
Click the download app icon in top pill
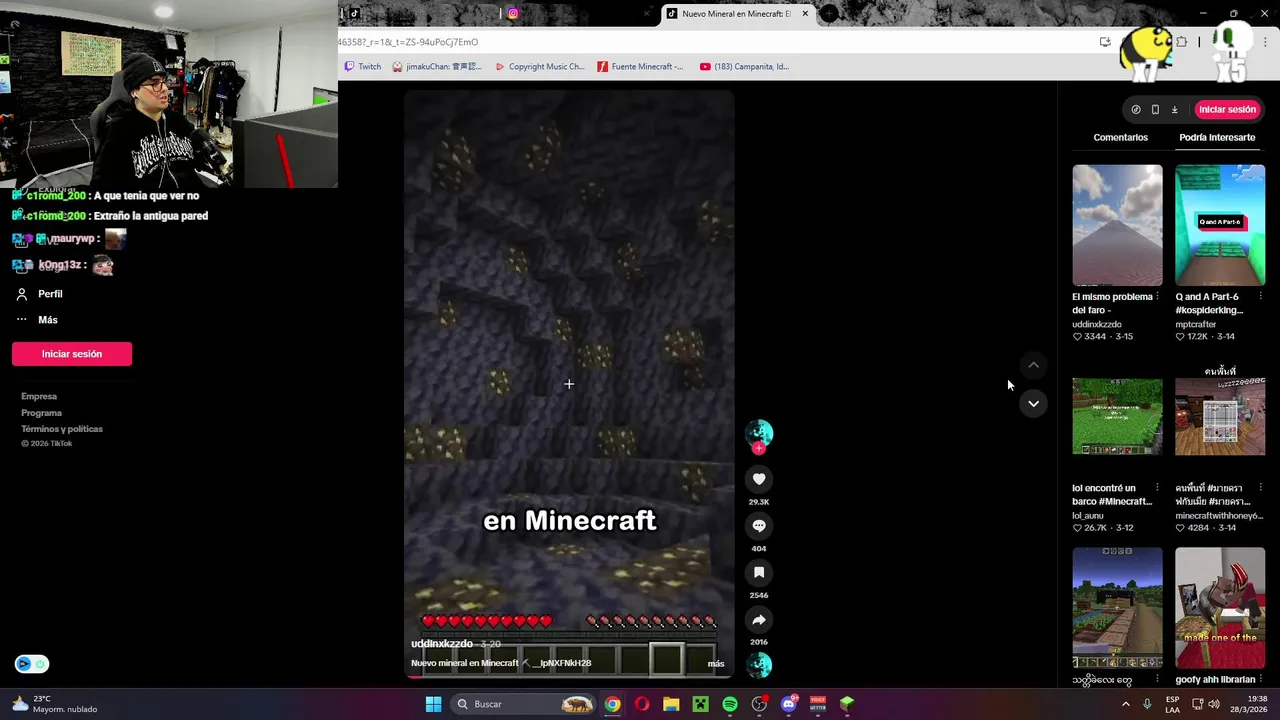click(x=1174, y=110)
